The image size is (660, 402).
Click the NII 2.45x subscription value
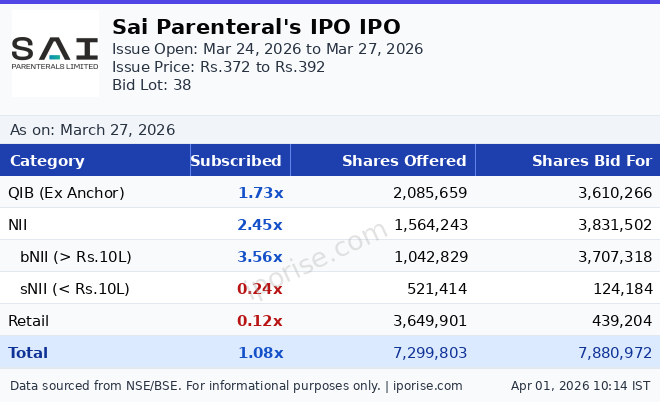260,225
